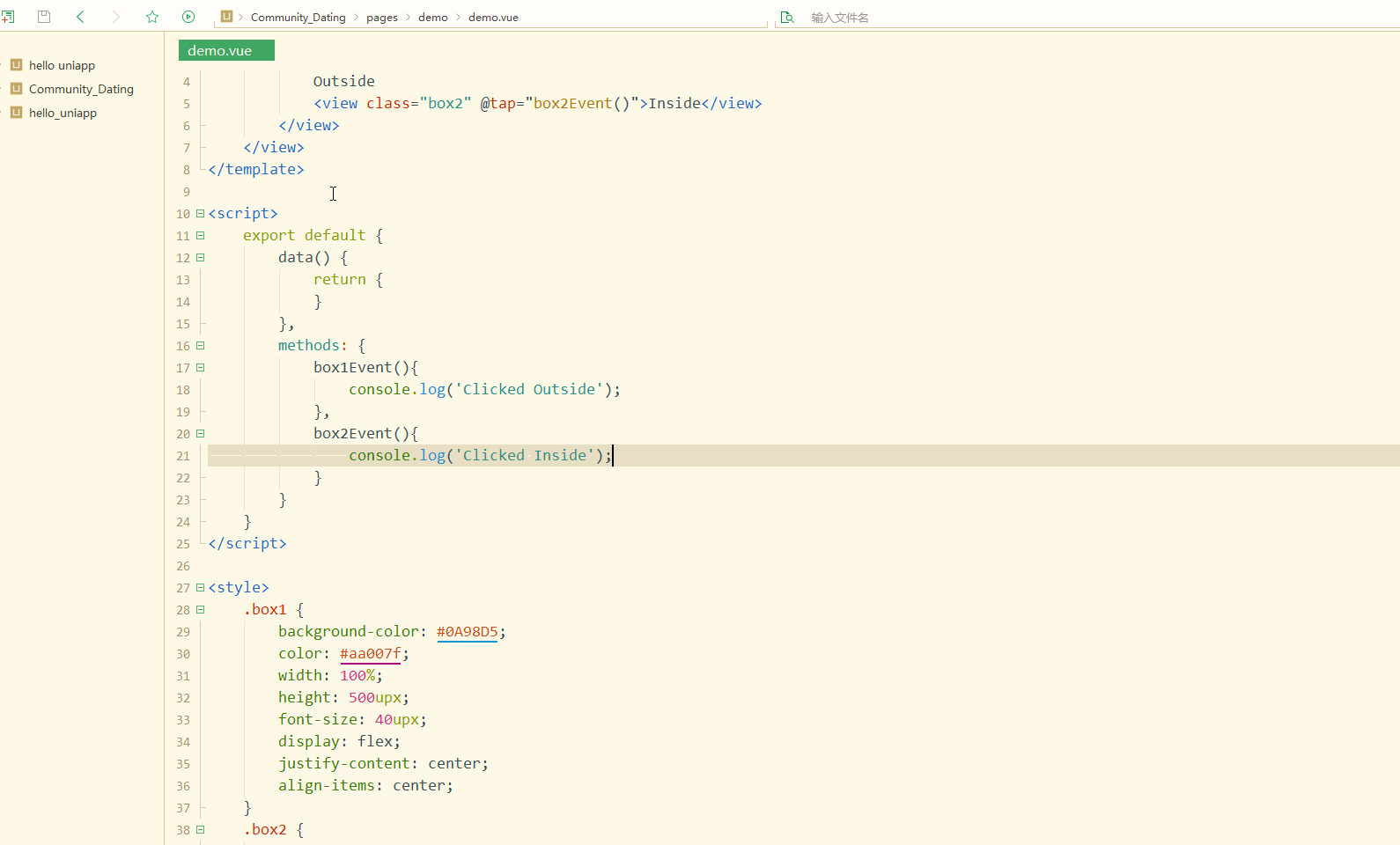Select Community_Dating in the breadcrumb
The width and height of the screenshot is (1400, 845).
point(298,18)
